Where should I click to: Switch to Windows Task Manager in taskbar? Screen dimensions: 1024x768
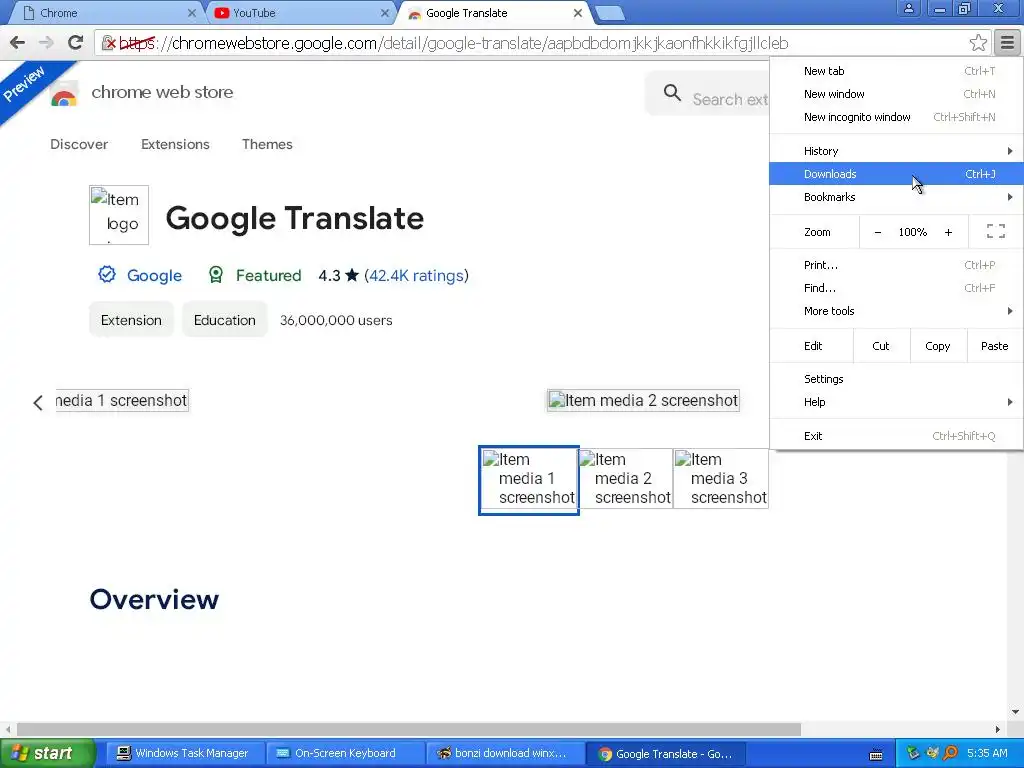[184, 753]
